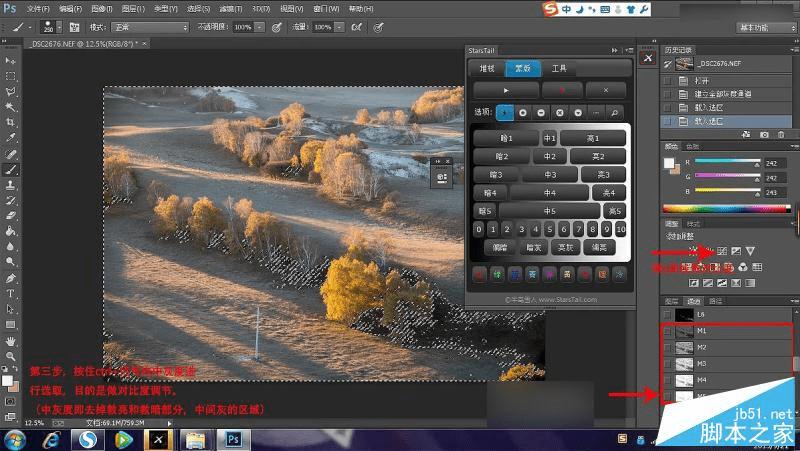Viewport: 800px width, 451px height.
Task: Toggle visibility of channel M3
Action: tap(667, 364)
